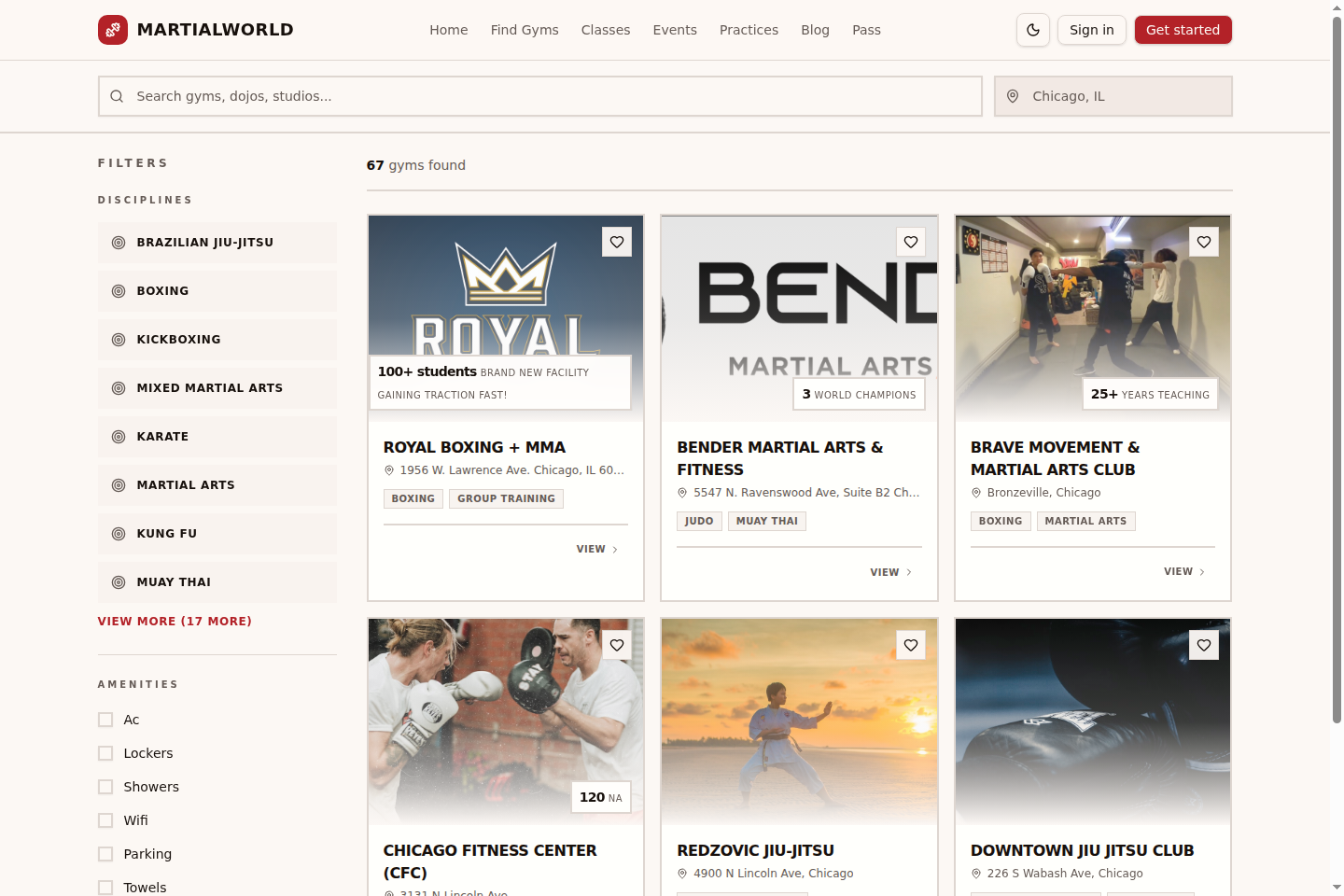Favorite Bender Martial Arts with heart icon

[x=911, y=242]
